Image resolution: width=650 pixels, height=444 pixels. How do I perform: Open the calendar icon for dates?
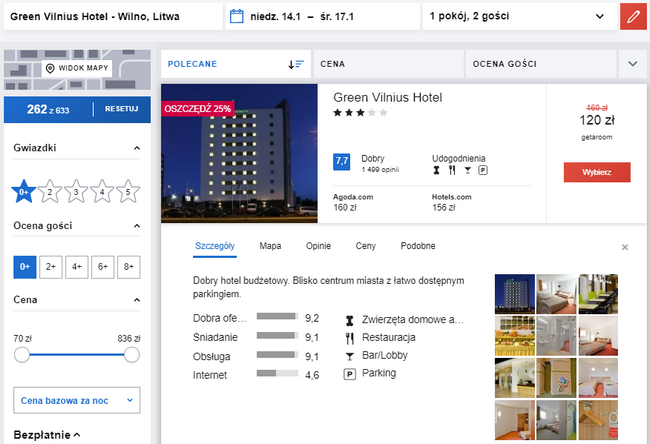point(236,17)
